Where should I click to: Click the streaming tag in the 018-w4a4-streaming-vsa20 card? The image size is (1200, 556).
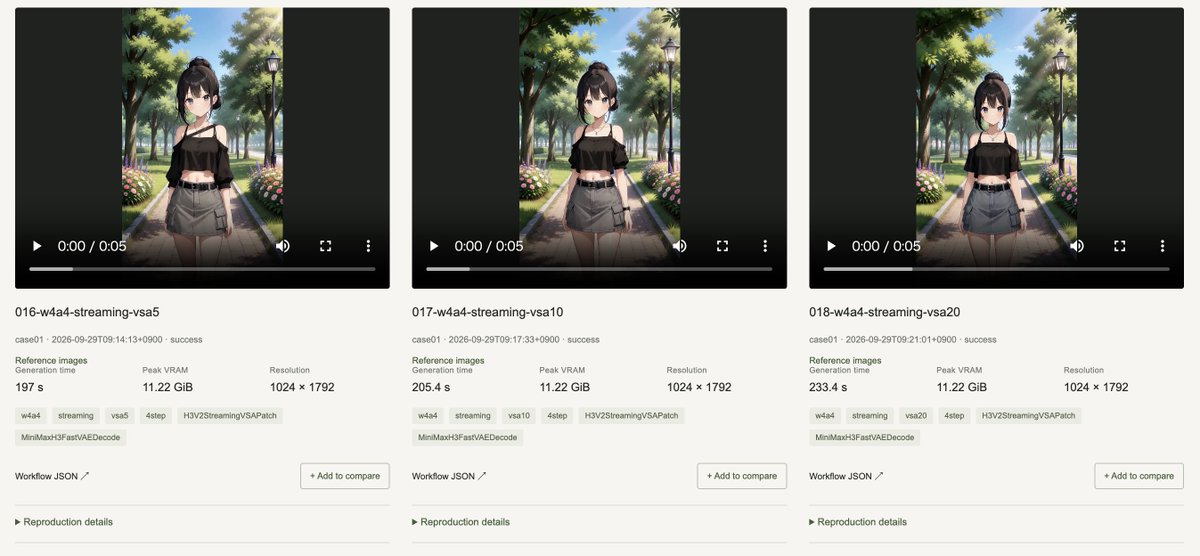[x=870, y=415]
